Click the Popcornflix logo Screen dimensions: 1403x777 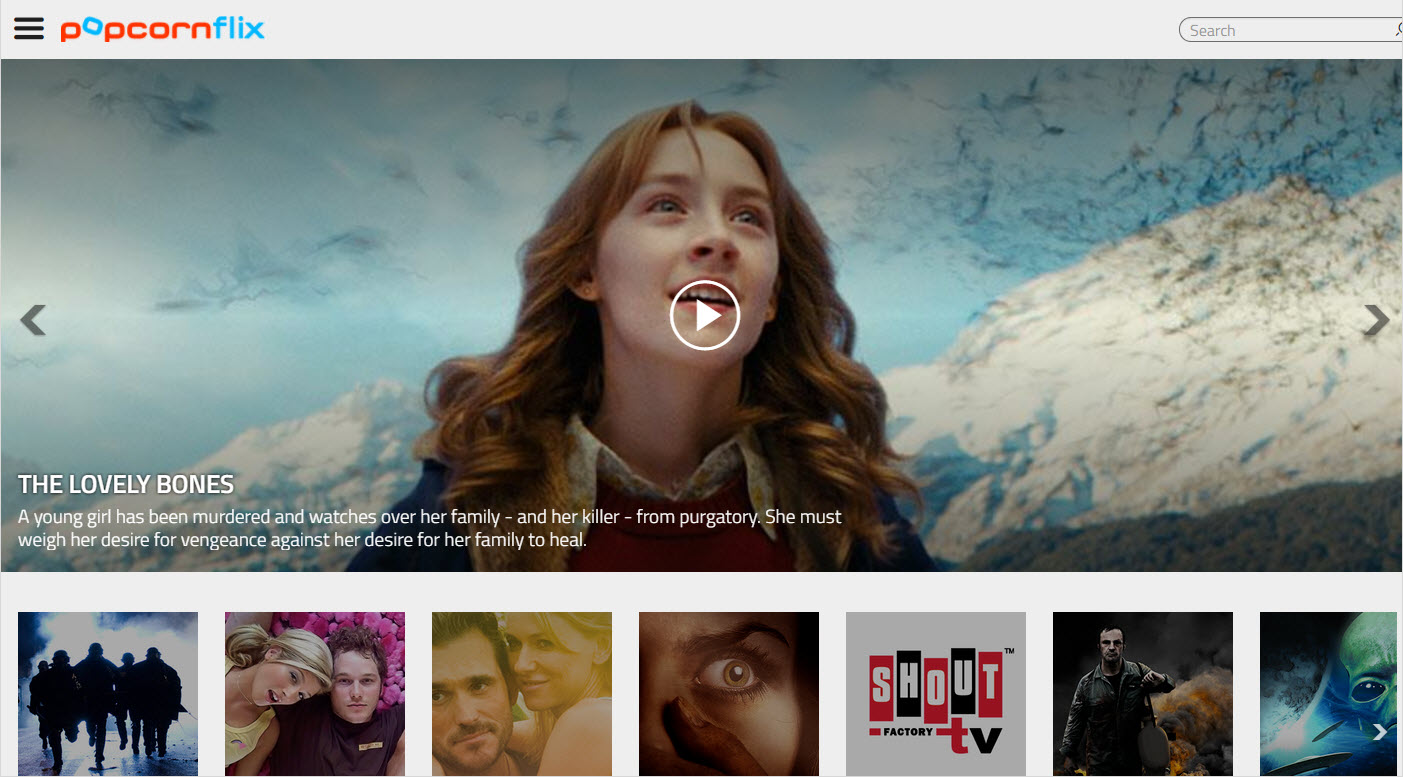pyautogui.click(x=162, y=29)
